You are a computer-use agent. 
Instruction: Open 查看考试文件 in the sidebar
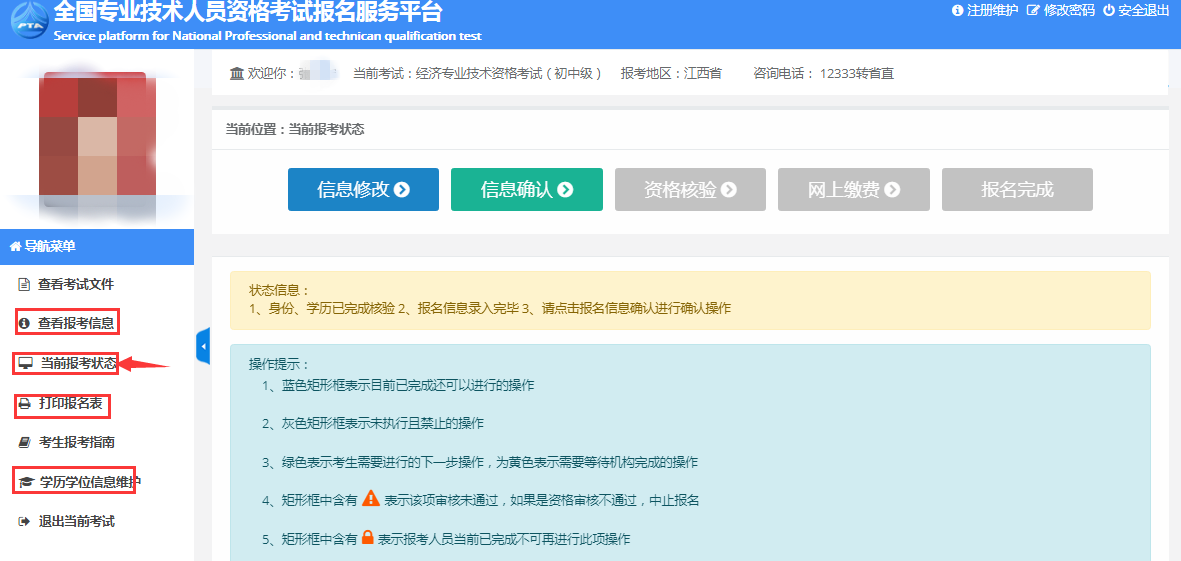pyautogui.click(x=76, y=285)
